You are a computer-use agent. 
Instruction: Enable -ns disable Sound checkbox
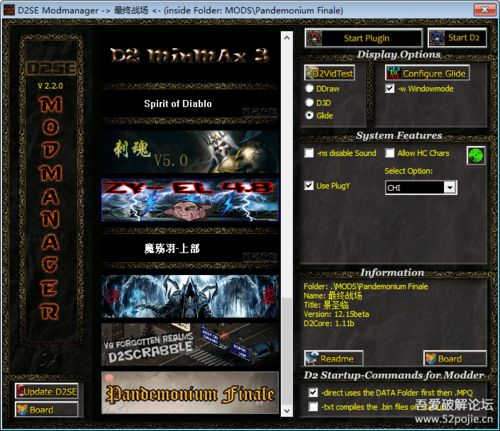tap(309, 153)
